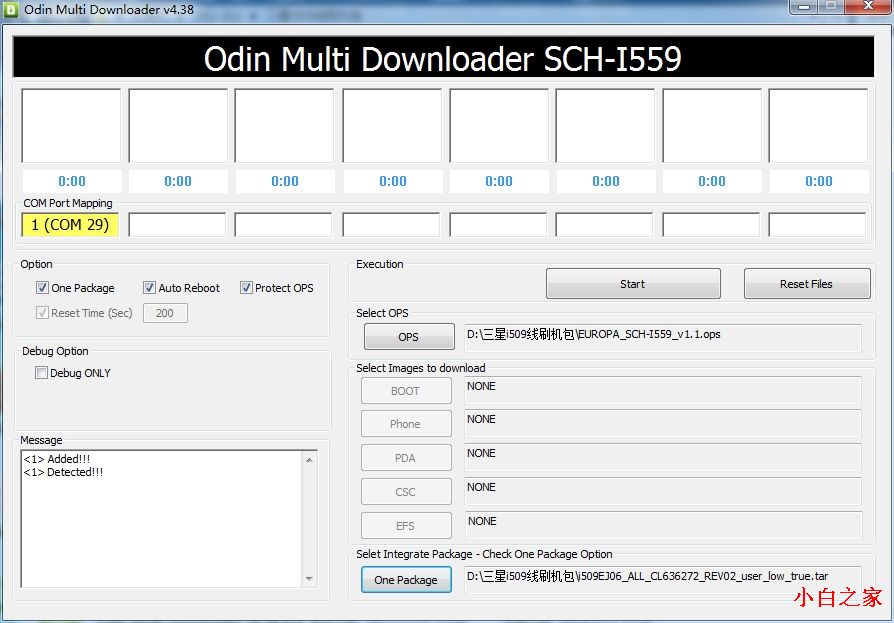
Task: Select the 1 (COM 29) port mapping box
Action: pos(70,225)
